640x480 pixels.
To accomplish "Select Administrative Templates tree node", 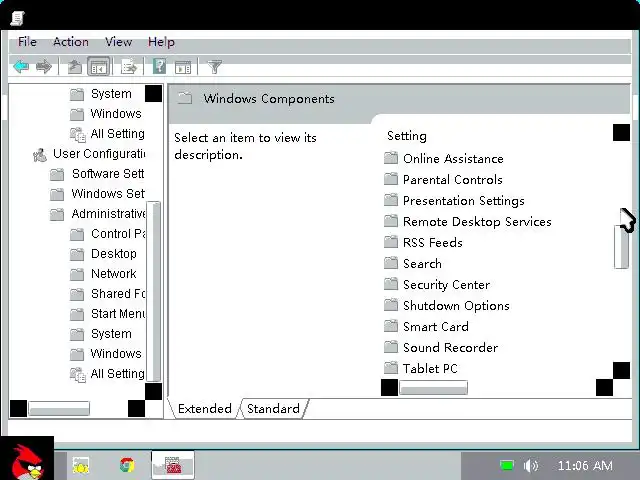I will pyautogui.click(x=109, y=213).
